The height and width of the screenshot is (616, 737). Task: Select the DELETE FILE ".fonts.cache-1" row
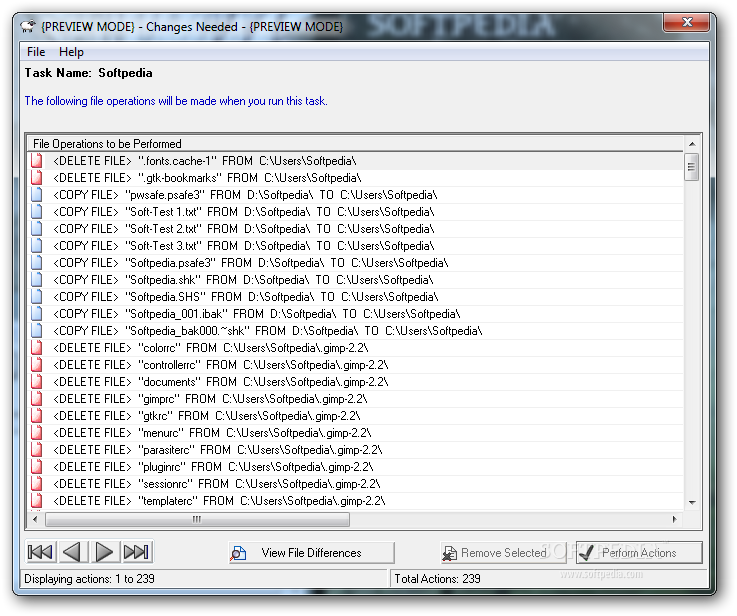coord(355,161)
